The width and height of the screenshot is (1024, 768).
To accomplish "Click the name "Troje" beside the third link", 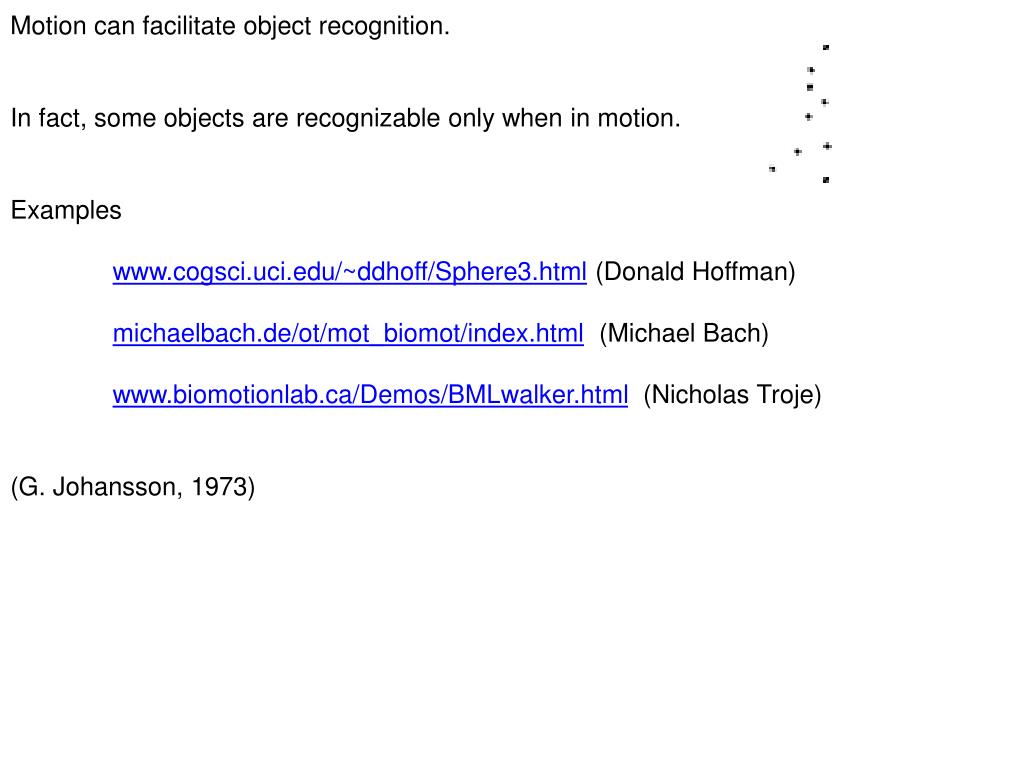I will pyautogui.click(x=790, y=396).
